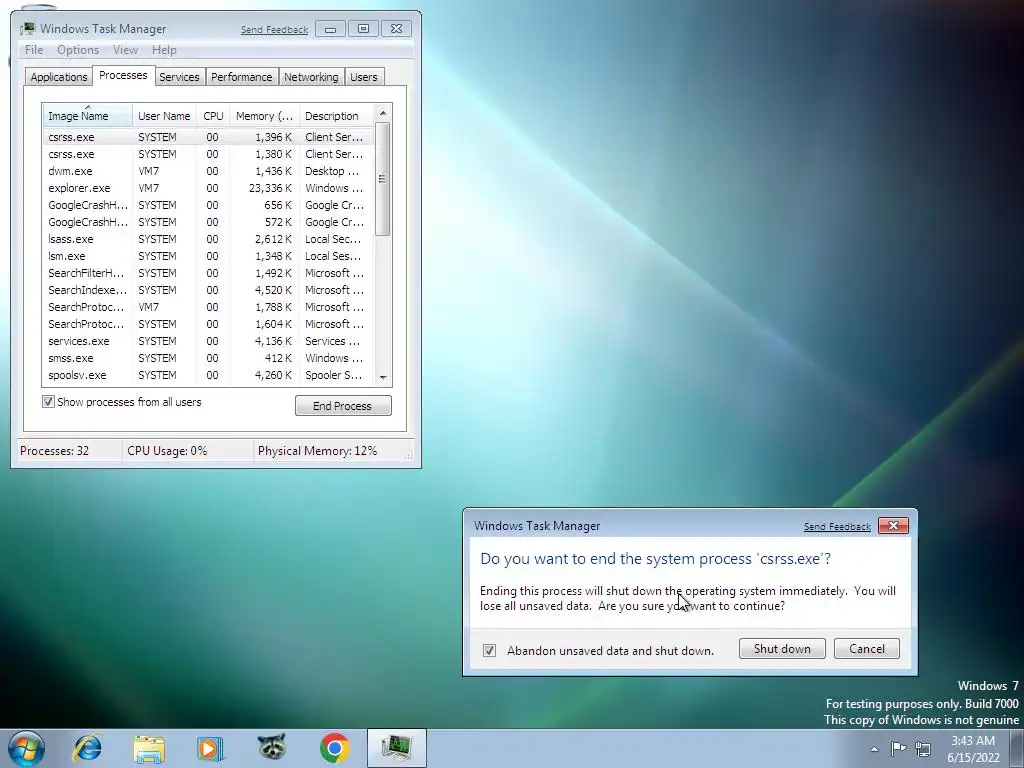The image size is (1024, 768).
Task: Switch to the Applications tab
Action: pos(59,77)
